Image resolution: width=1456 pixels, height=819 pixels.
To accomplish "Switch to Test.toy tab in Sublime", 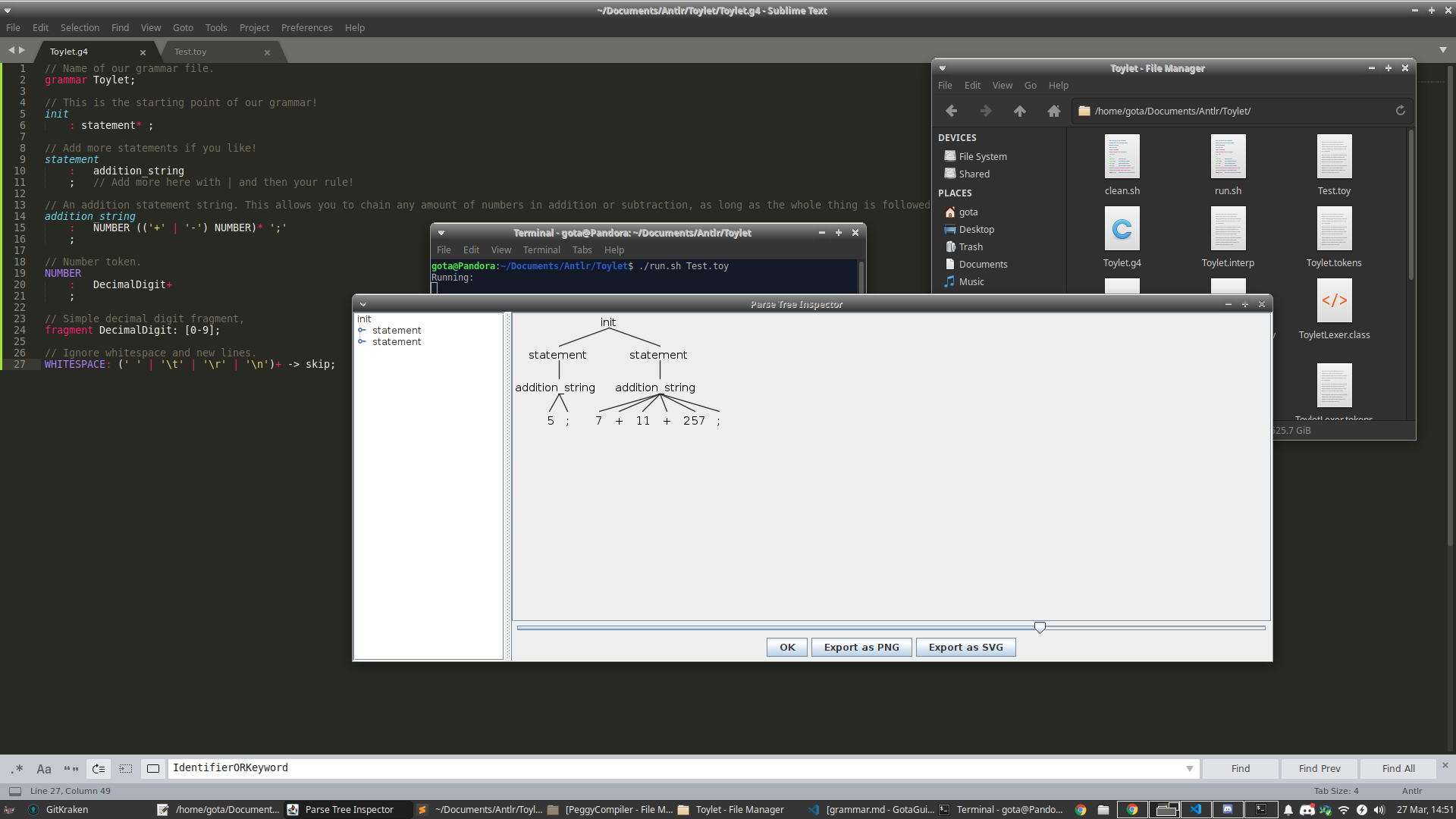I will click(x=190, y=52).
